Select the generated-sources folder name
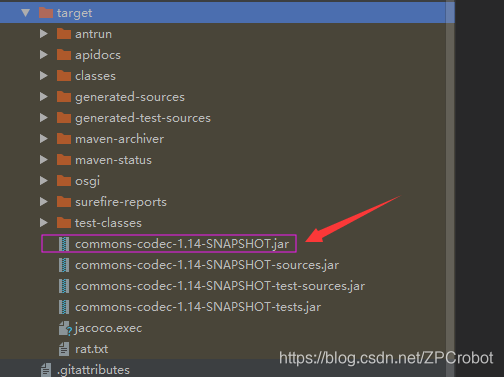 coord(130,97)
